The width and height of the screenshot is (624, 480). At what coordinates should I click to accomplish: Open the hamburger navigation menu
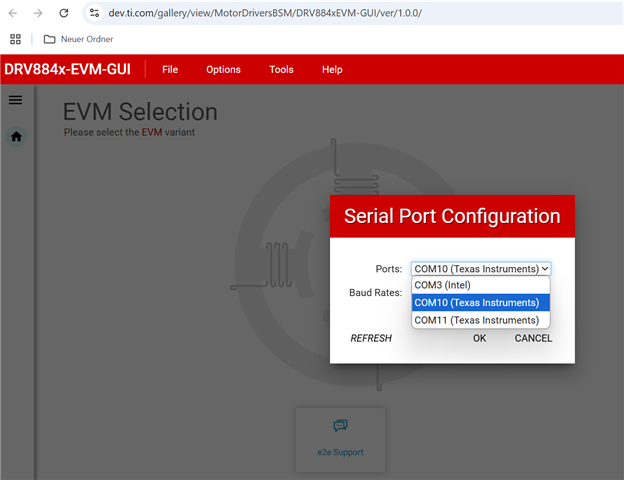[x=16, y=100]
